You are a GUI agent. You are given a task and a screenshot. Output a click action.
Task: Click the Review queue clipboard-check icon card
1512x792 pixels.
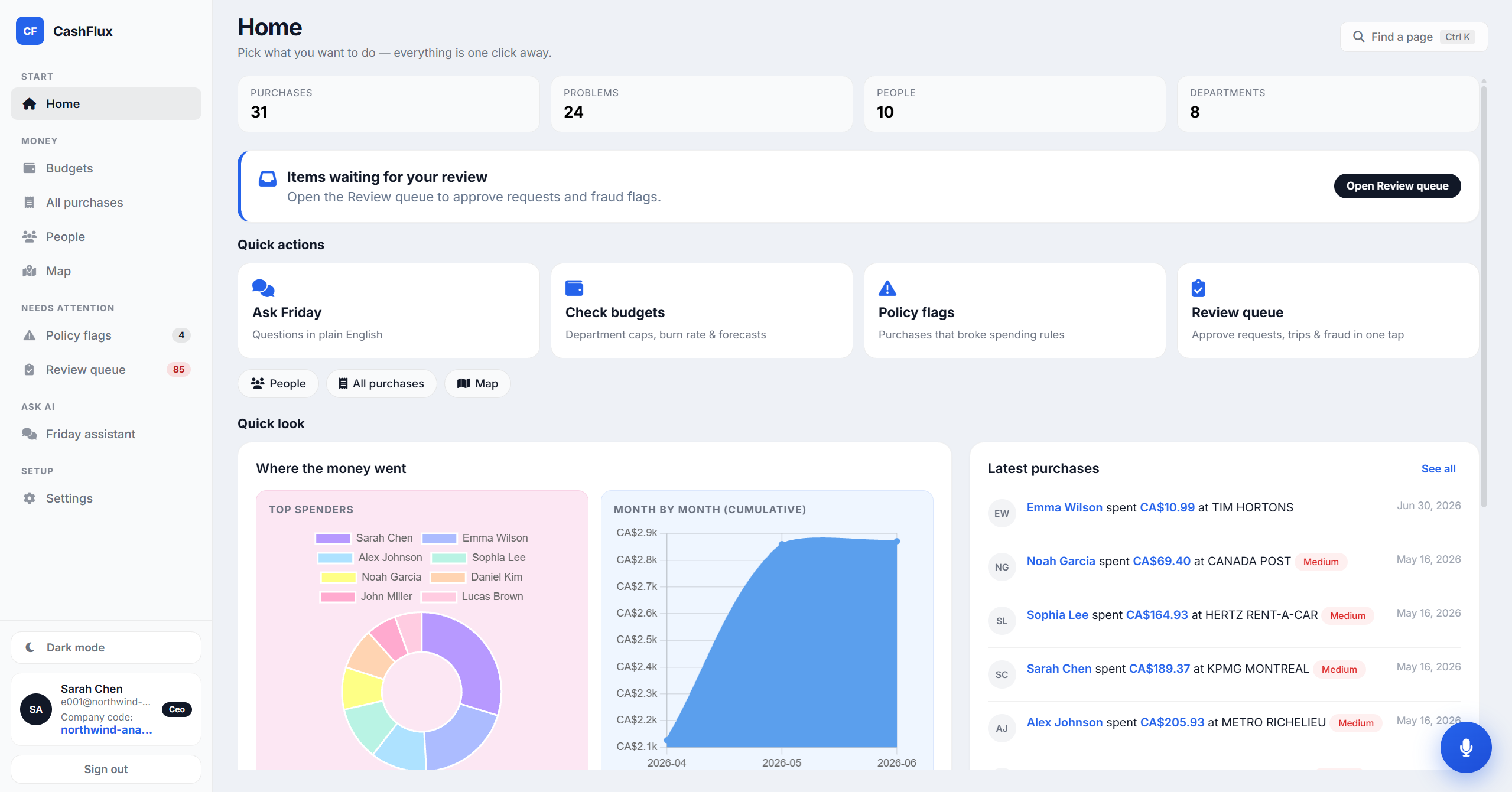[1198, 288]
